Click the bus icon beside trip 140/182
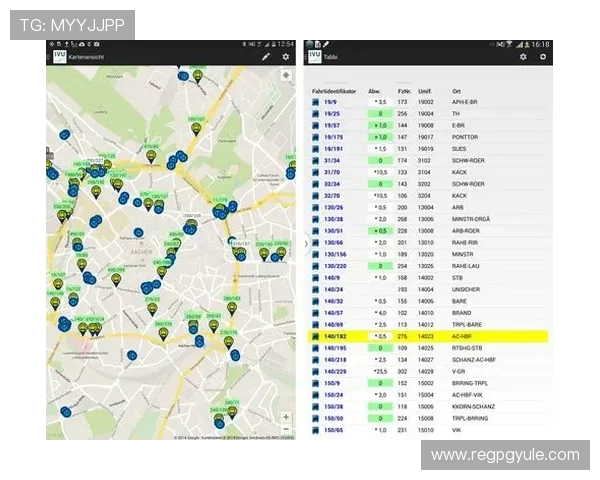The image size is (600, 480). 316,337
